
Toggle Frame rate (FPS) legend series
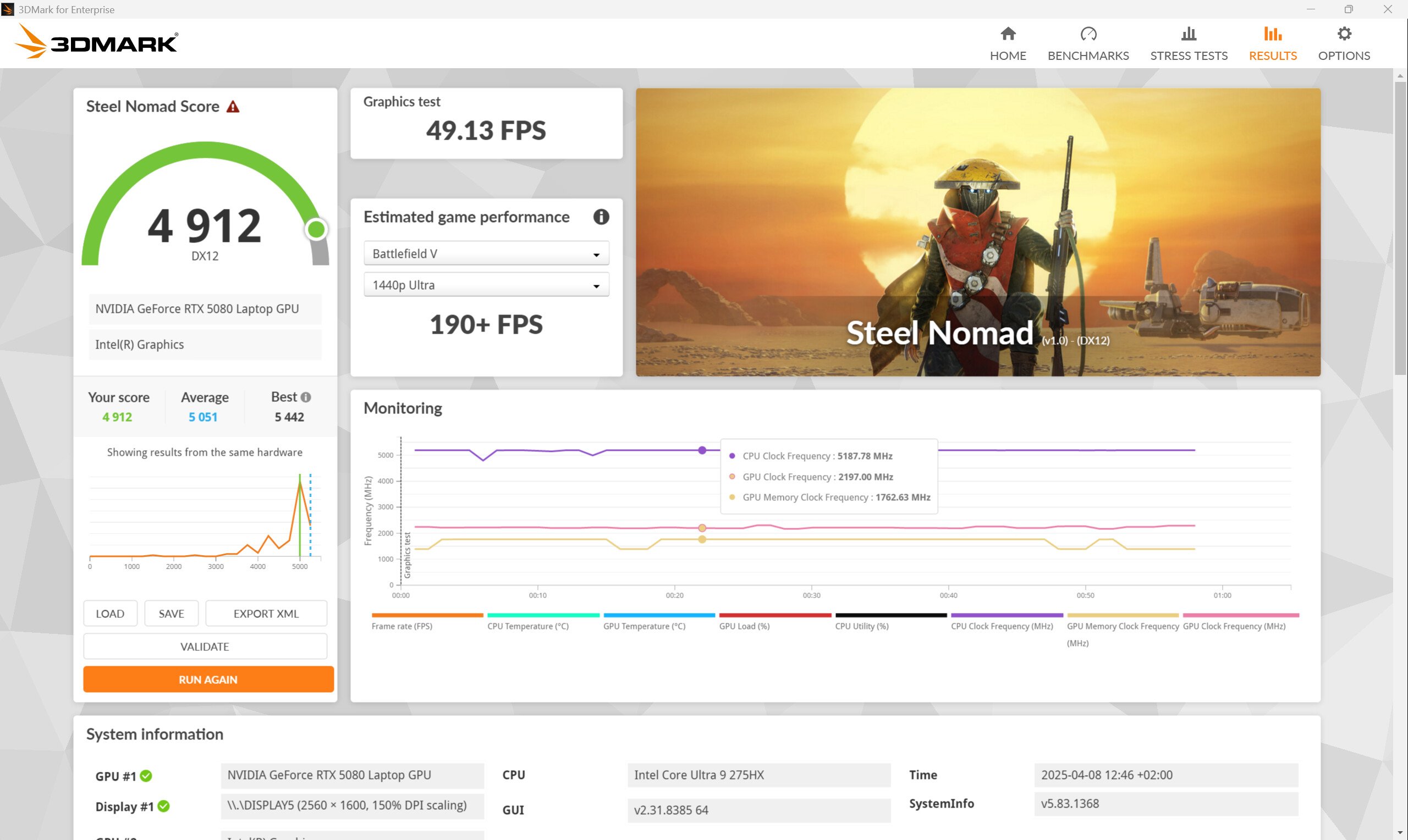402,626
